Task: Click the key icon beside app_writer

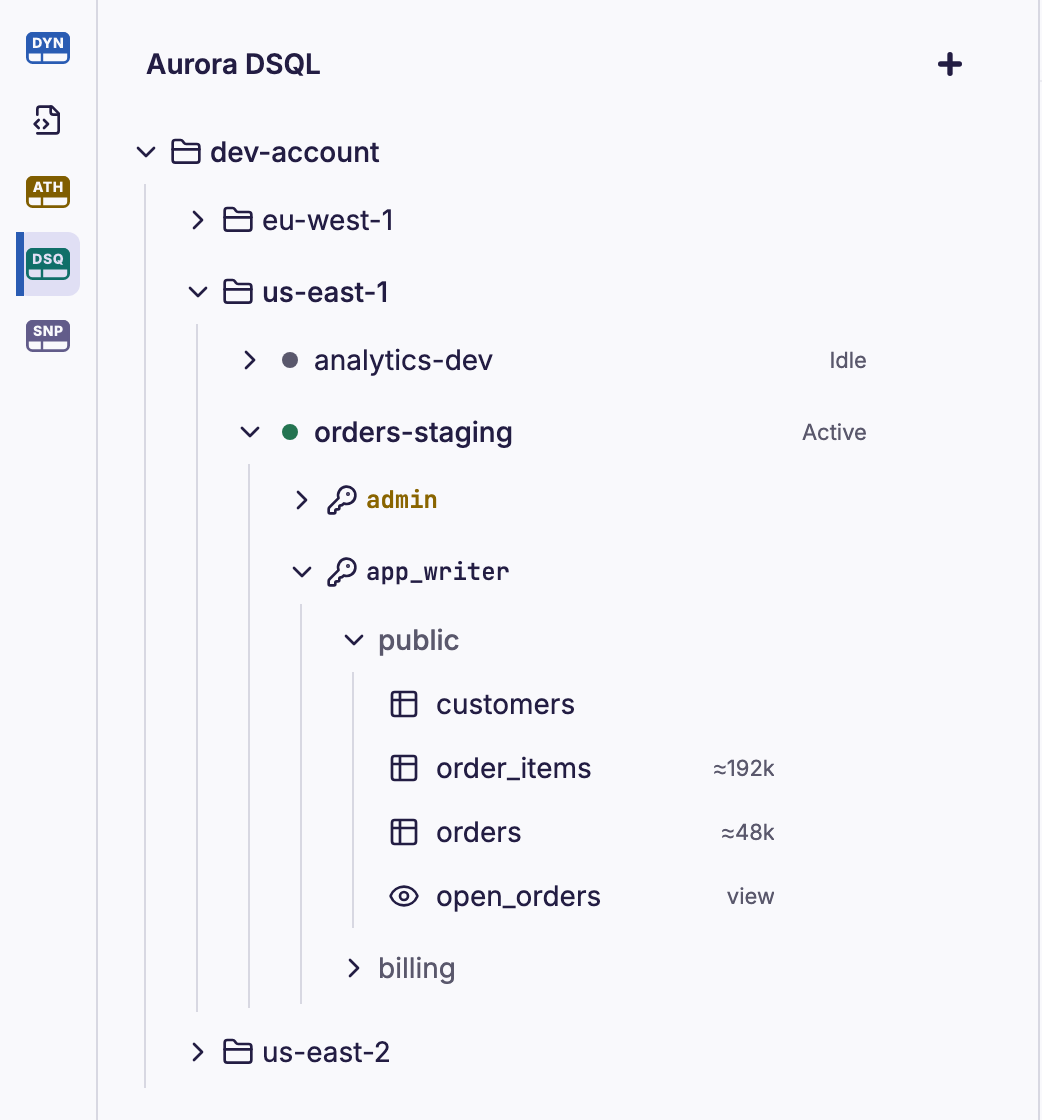Action: coord(342,572)
